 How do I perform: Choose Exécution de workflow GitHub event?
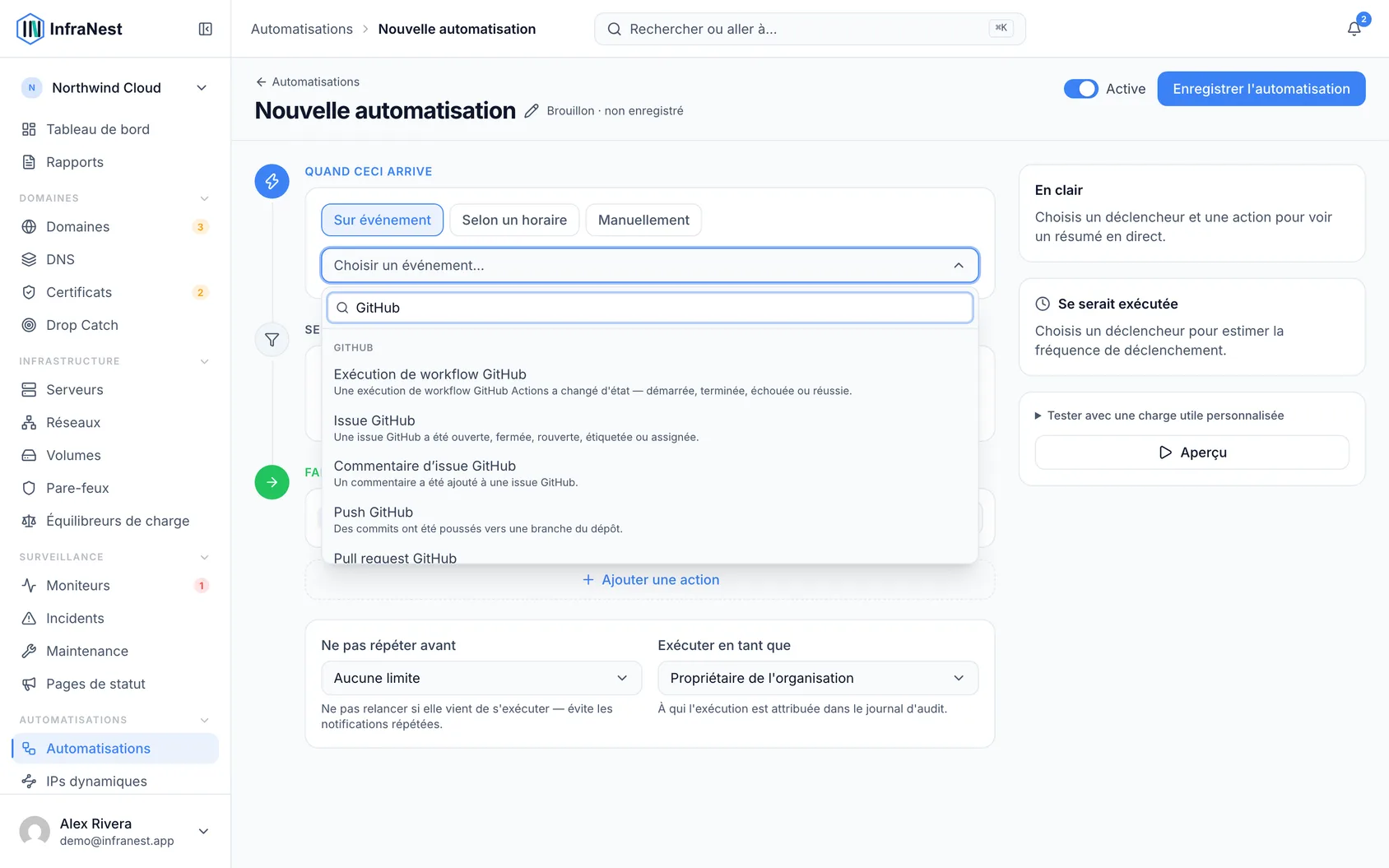tap(649, 382)
